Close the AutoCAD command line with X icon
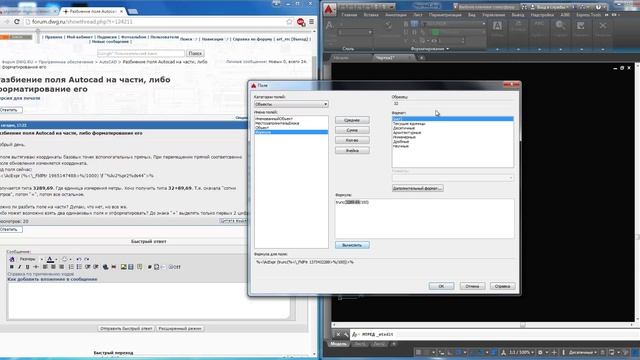The width and height of the screenshot is (640, 360). (x=338, y=334)
